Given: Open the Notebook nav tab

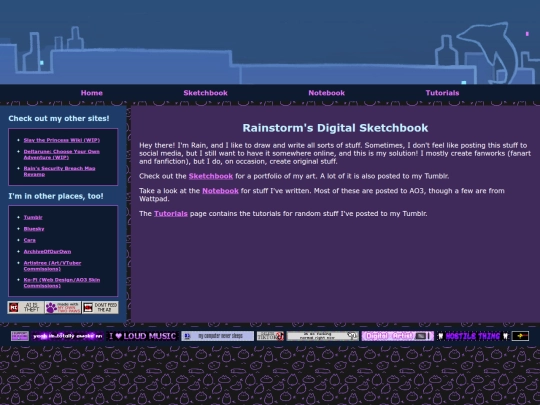Looking at the screenshot, I should pyautogui.click(x=326, y=93).
